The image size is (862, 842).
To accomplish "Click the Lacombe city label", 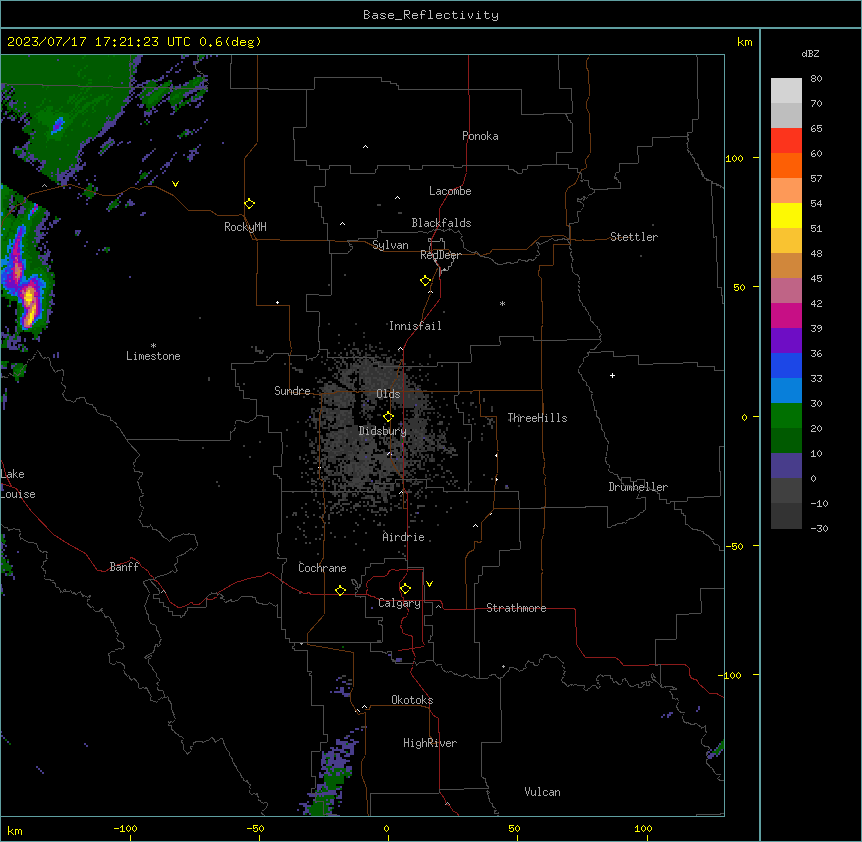I will click(x=450, y=191).
